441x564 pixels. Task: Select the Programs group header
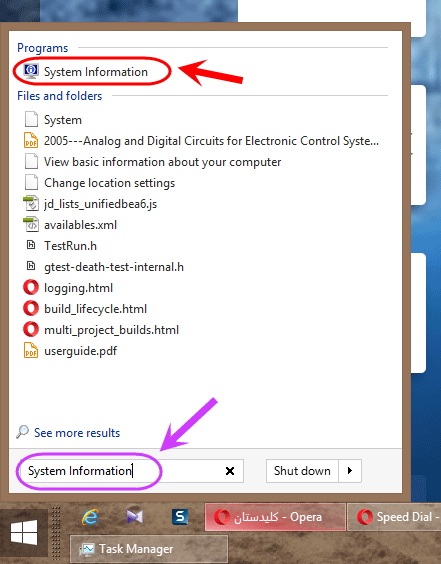coord(42,48)
